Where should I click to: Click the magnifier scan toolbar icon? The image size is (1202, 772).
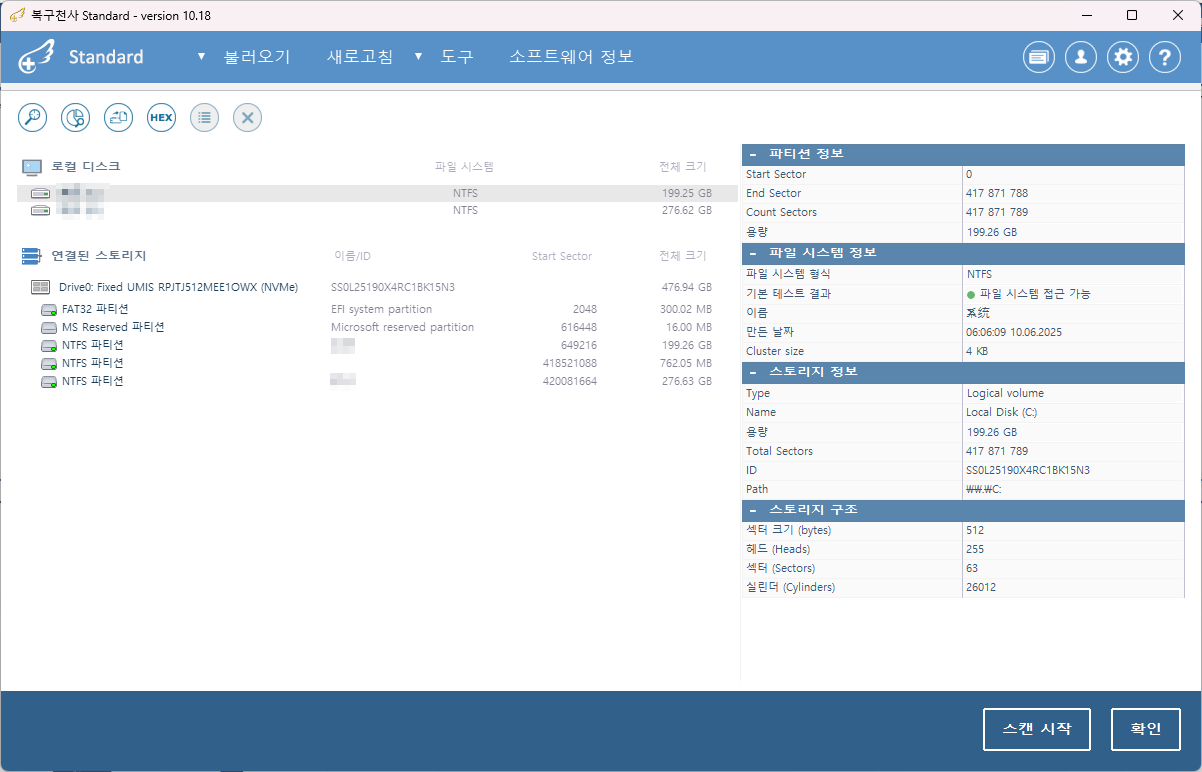click(33, 117)
